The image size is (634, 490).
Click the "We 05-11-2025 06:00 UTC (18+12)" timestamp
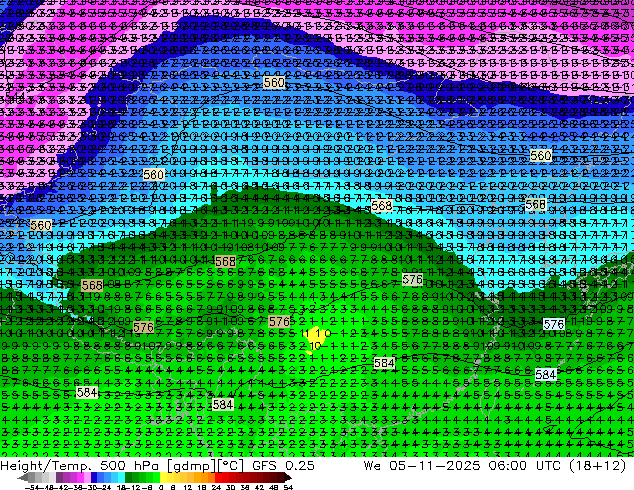point(495,465)
